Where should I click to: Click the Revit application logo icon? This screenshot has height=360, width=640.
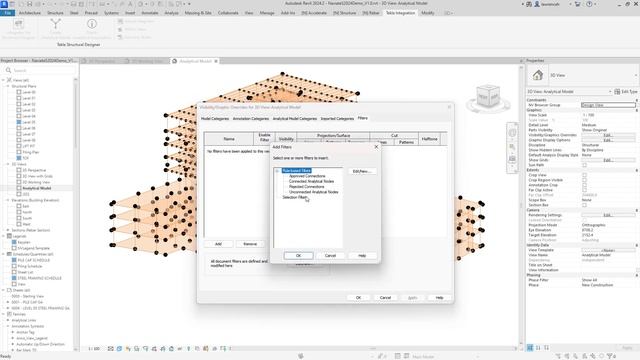click(x=4, y=4)
